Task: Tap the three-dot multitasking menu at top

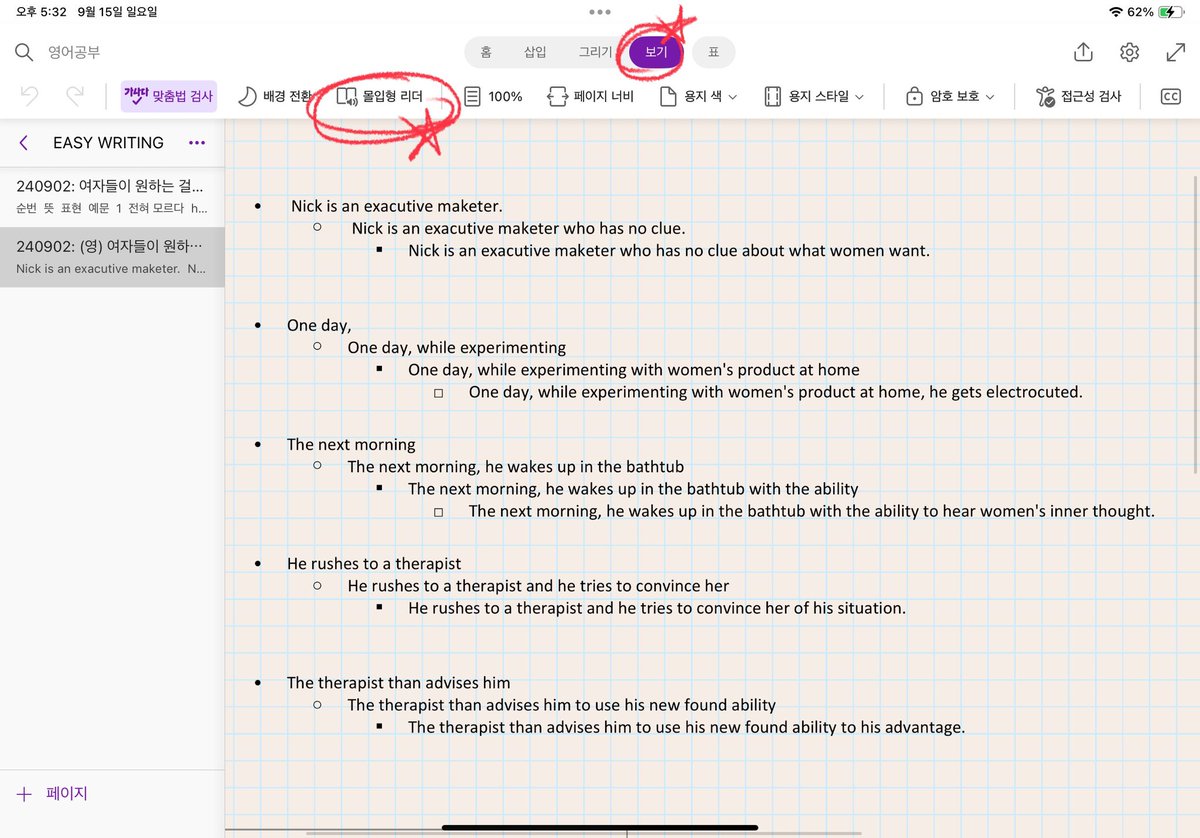Action: (600, 12)
